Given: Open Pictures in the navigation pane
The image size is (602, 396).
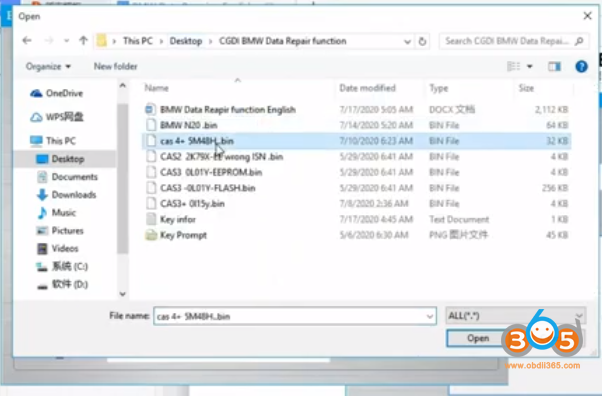Looking at the screenshot, I should click(60, 230).
